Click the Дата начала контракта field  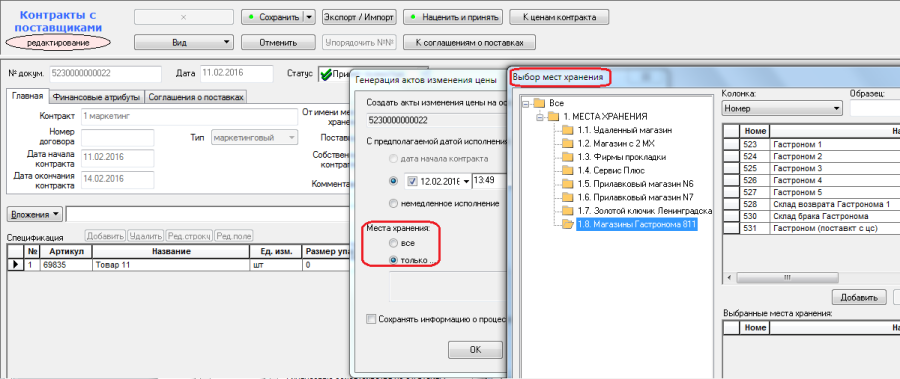pyautogui.click(x=118, y=157)
